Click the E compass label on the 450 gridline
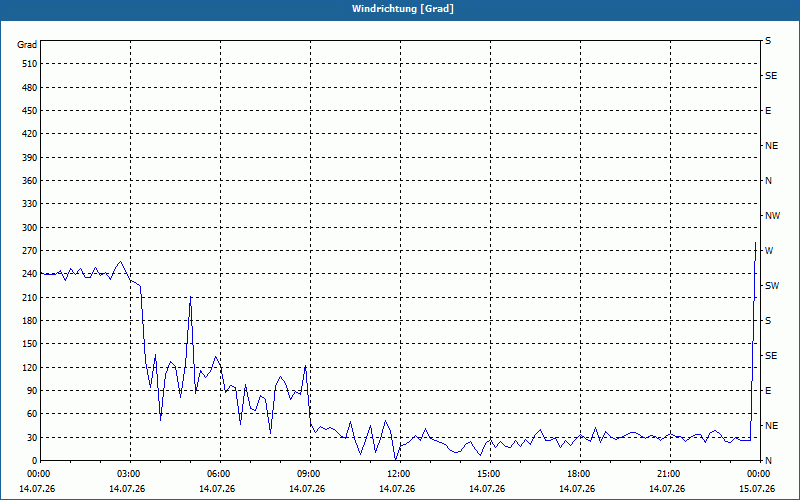 point(768,111)
